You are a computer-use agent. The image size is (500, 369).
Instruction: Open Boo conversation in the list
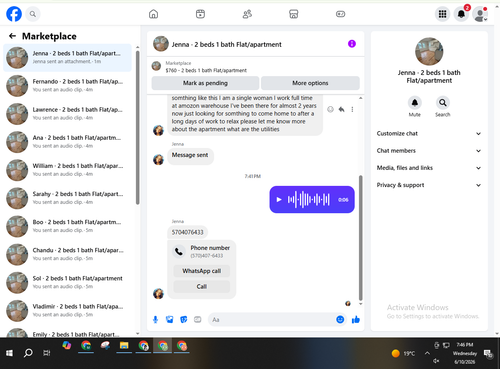[67, 226]
